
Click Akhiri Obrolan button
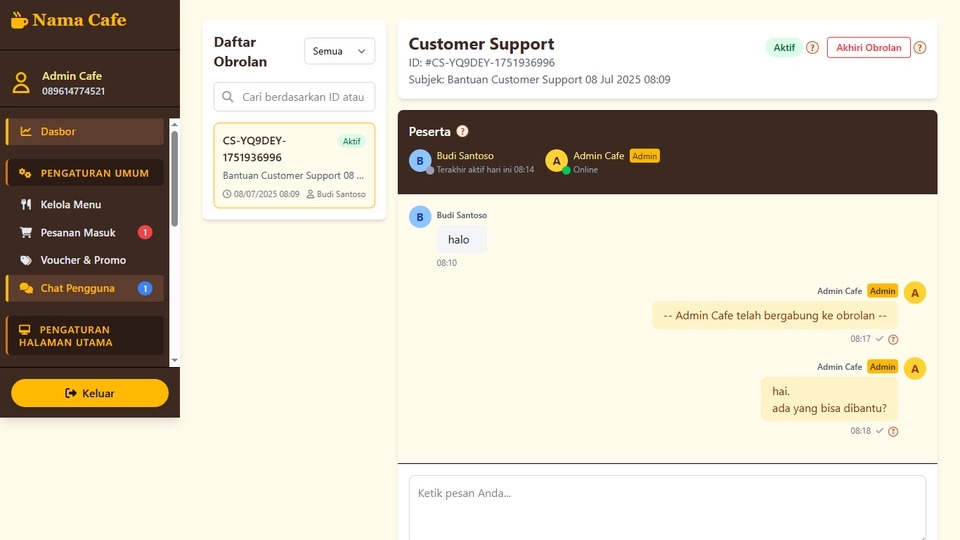pos(868,48)
